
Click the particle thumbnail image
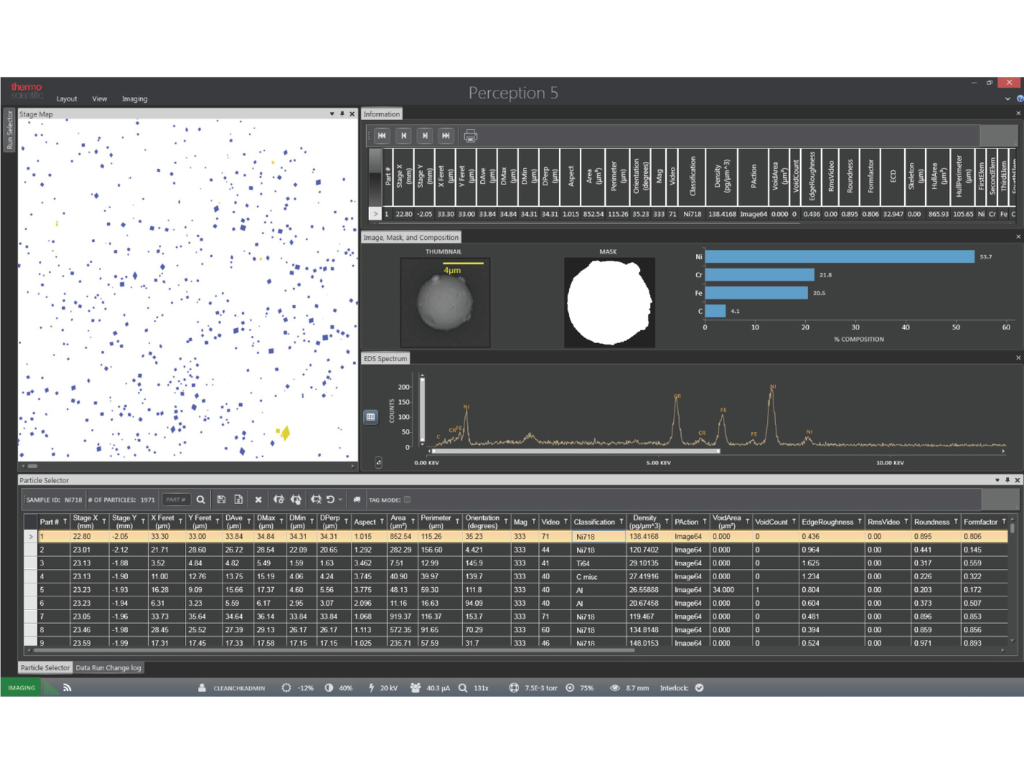445,302
